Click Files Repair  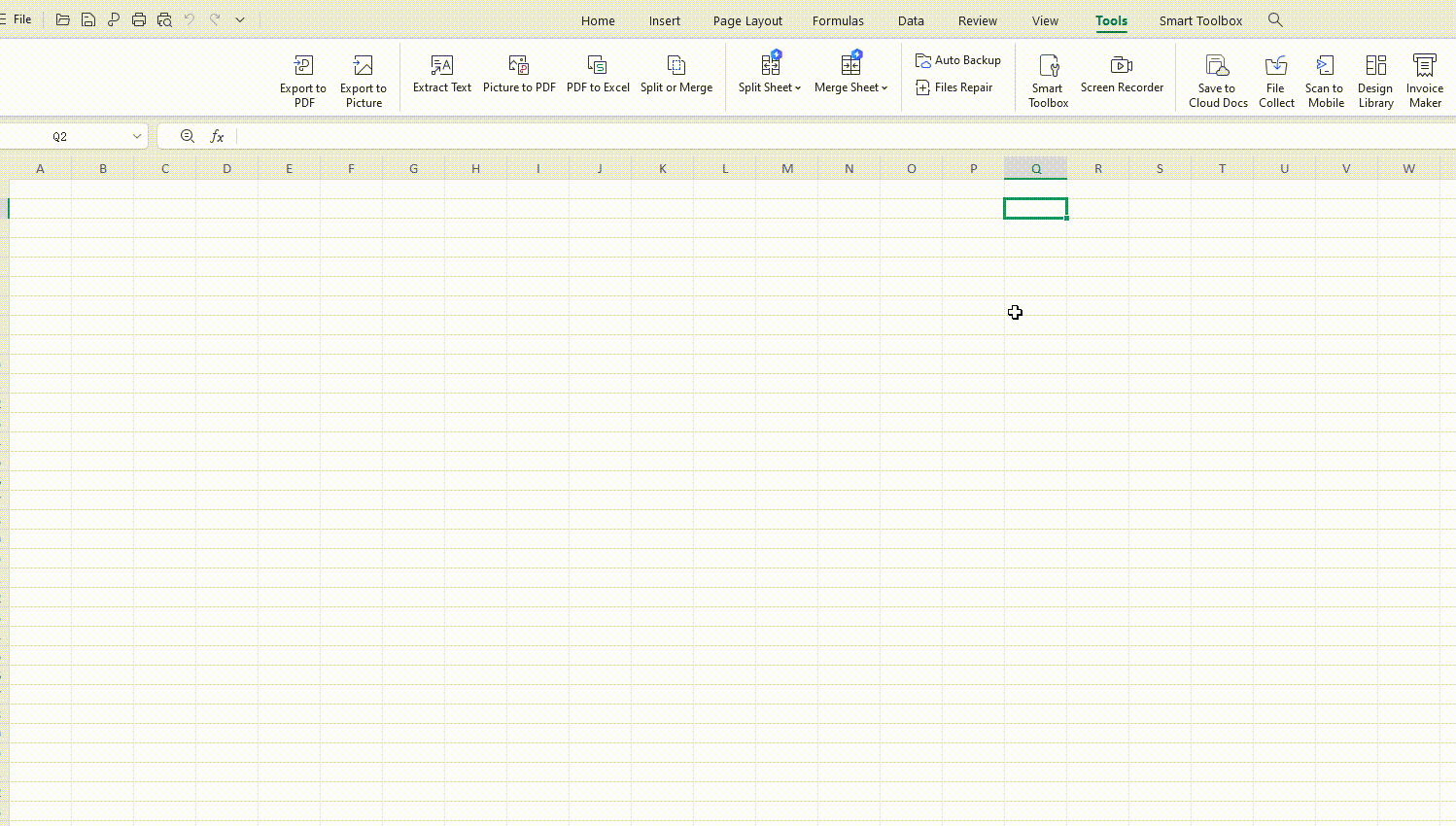click(x=954, y=87)
